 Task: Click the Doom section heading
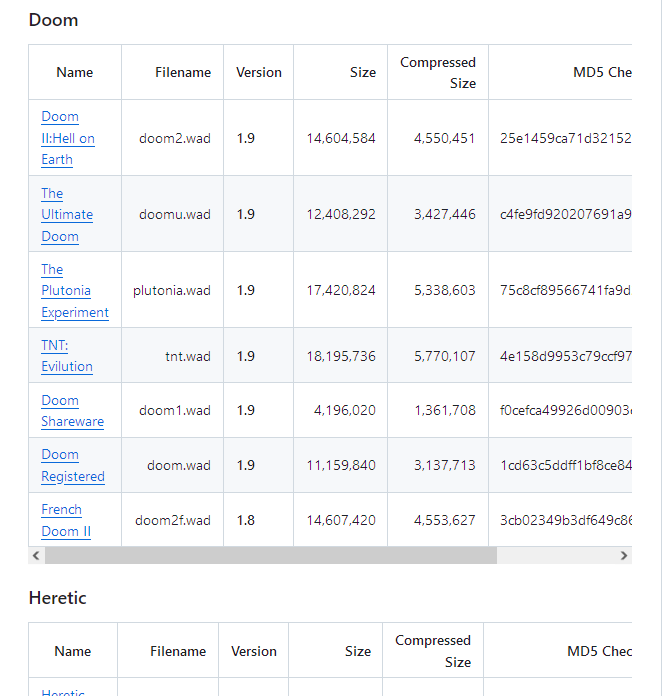53,20
